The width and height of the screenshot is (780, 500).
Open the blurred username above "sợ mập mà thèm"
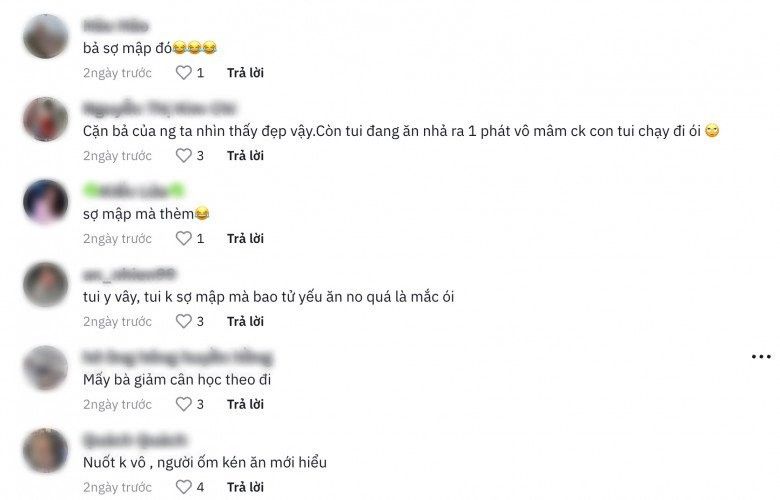click(x=134, y=191)
